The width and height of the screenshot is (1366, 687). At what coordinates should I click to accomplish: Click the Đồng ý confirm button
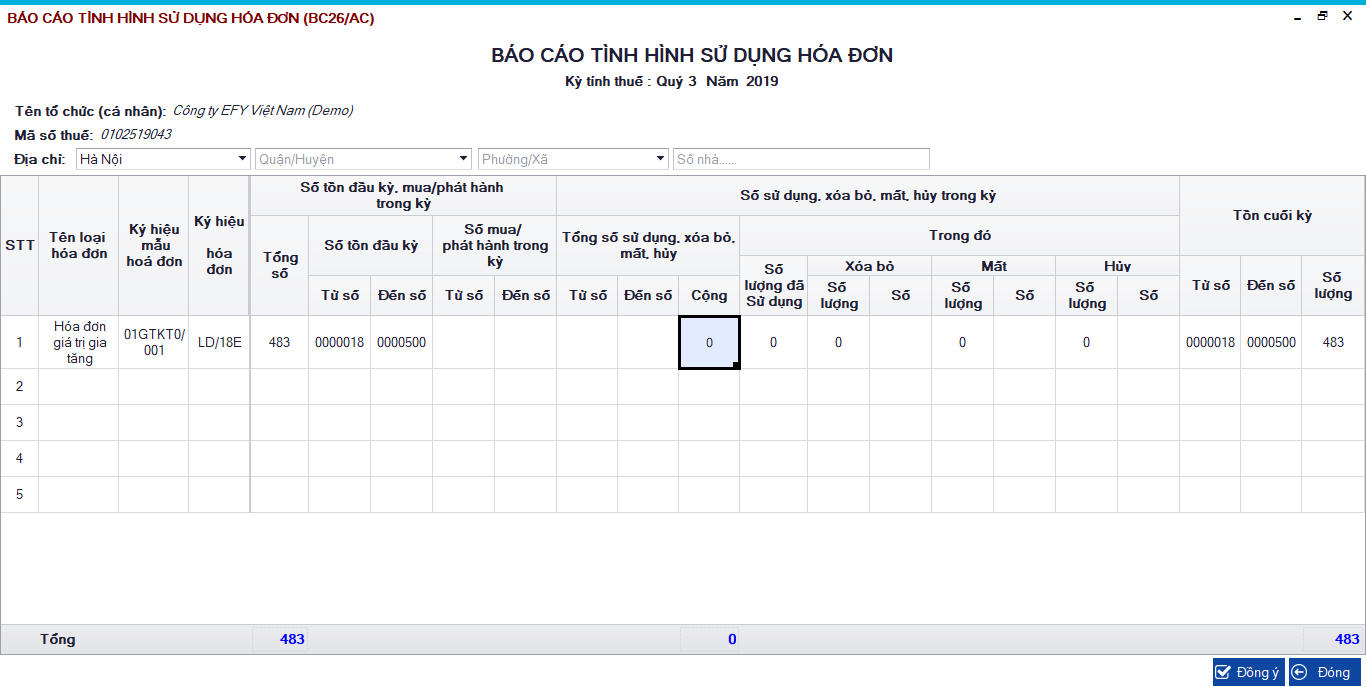(x=1248, y=672)
